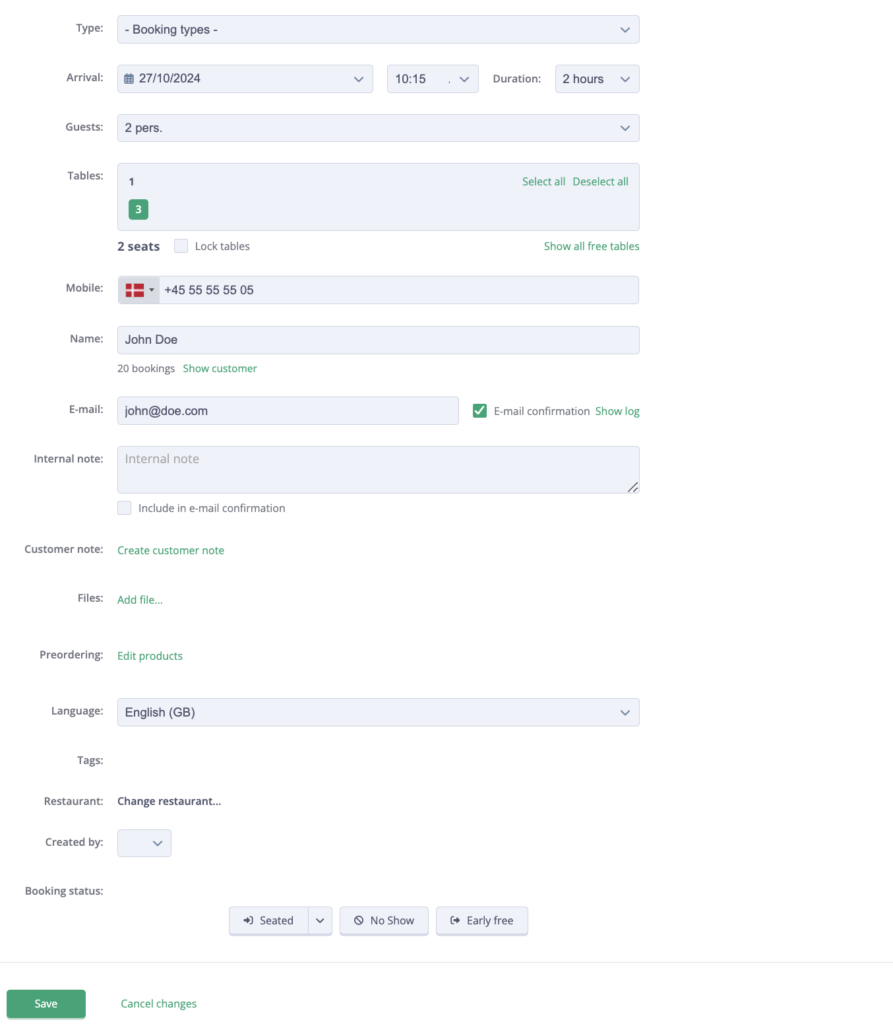Expand the Duration dropdown showing 2 hours
The height and width of the screenshot is (1024, 893).
coord(597,78)
